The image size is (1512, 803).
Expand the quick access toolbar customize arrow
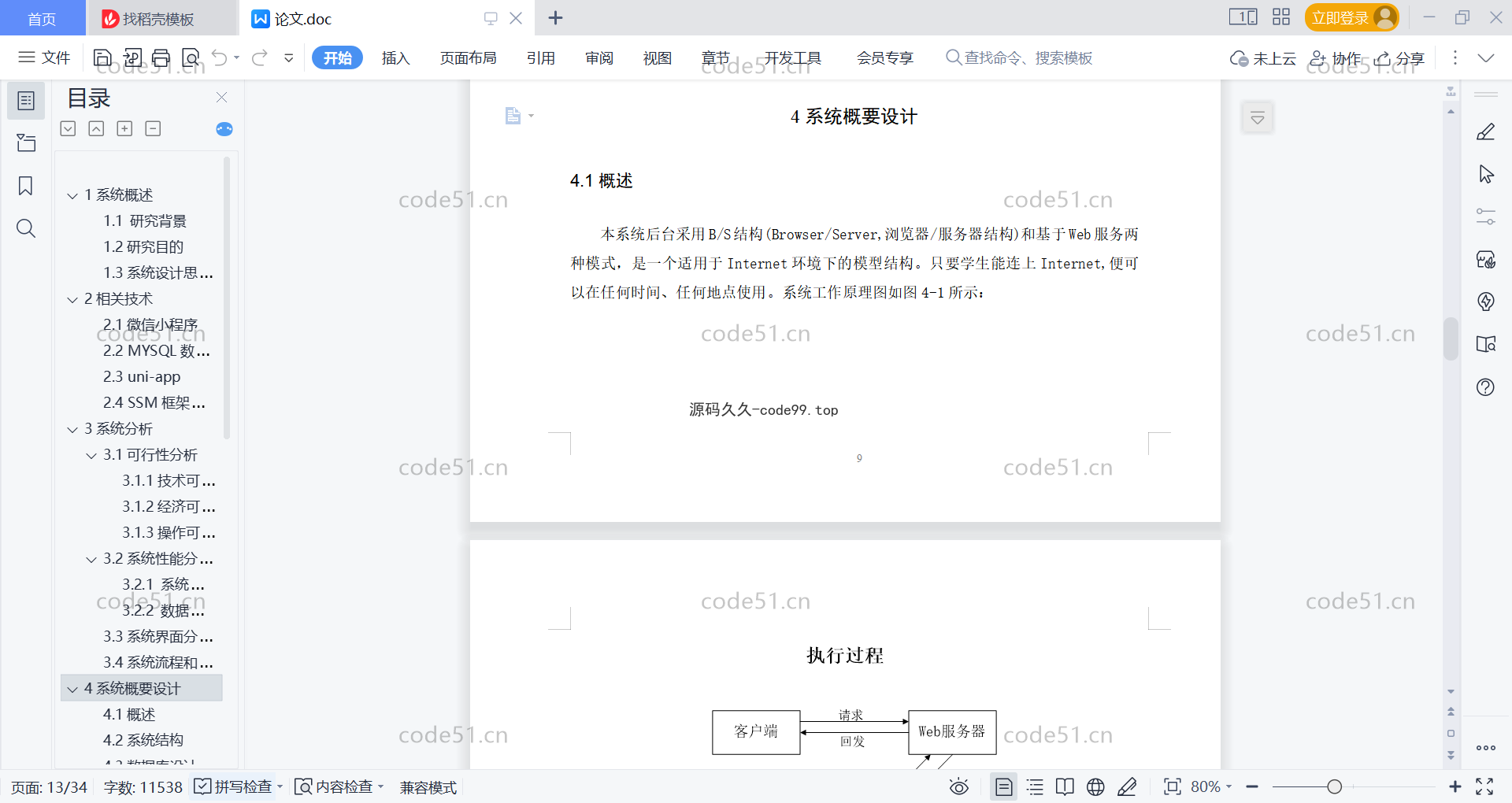[289, 57]
